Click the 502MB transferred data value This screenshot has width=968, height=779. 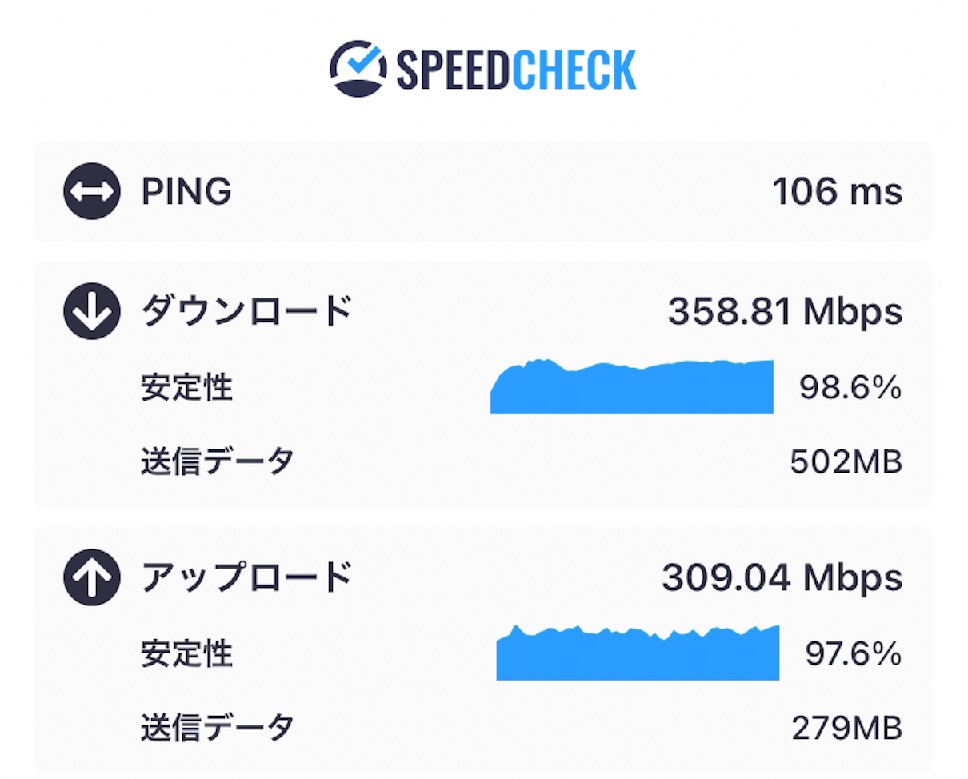pos(846,462)
